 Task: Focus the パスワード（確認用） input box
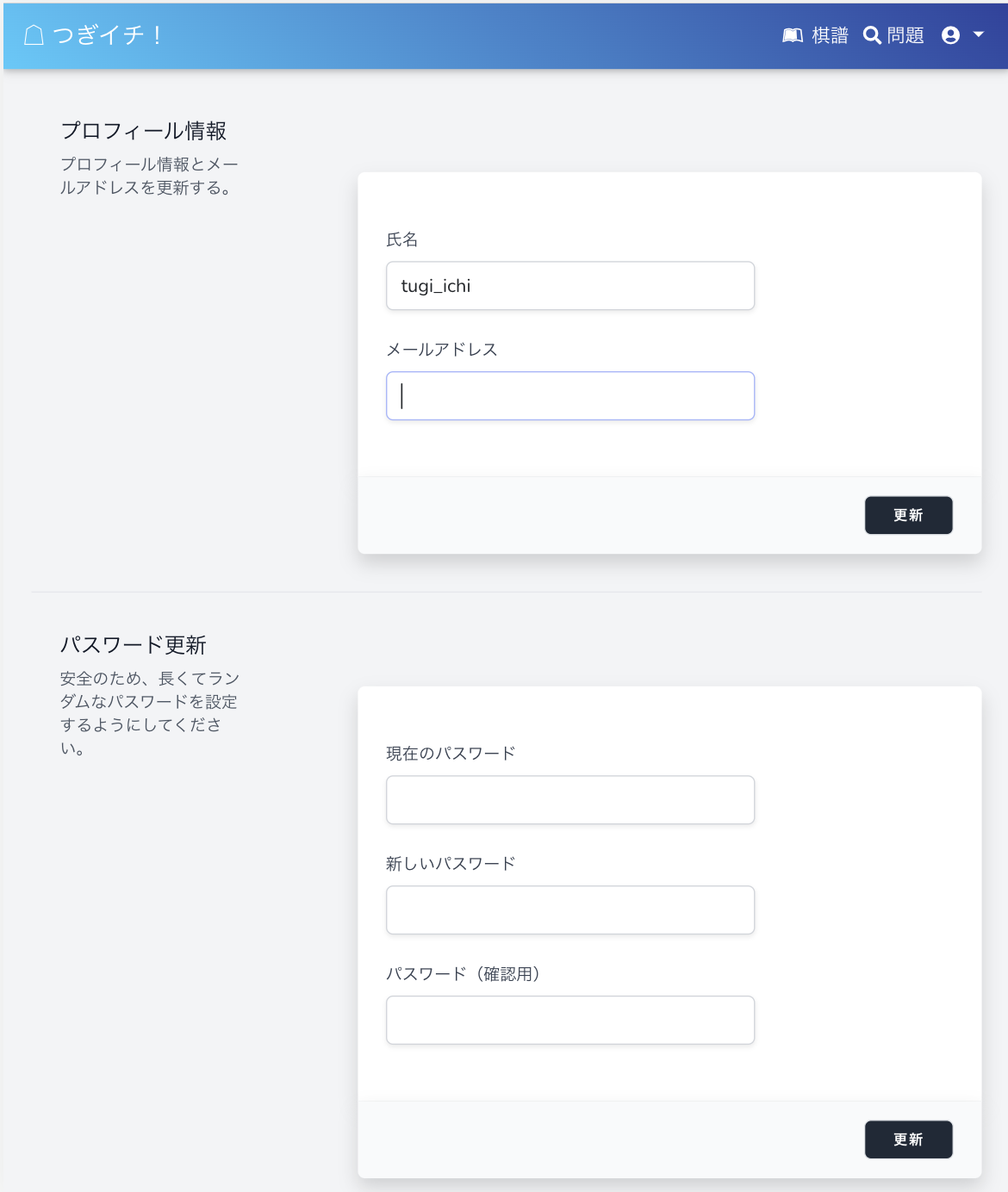pos(570,1021)
